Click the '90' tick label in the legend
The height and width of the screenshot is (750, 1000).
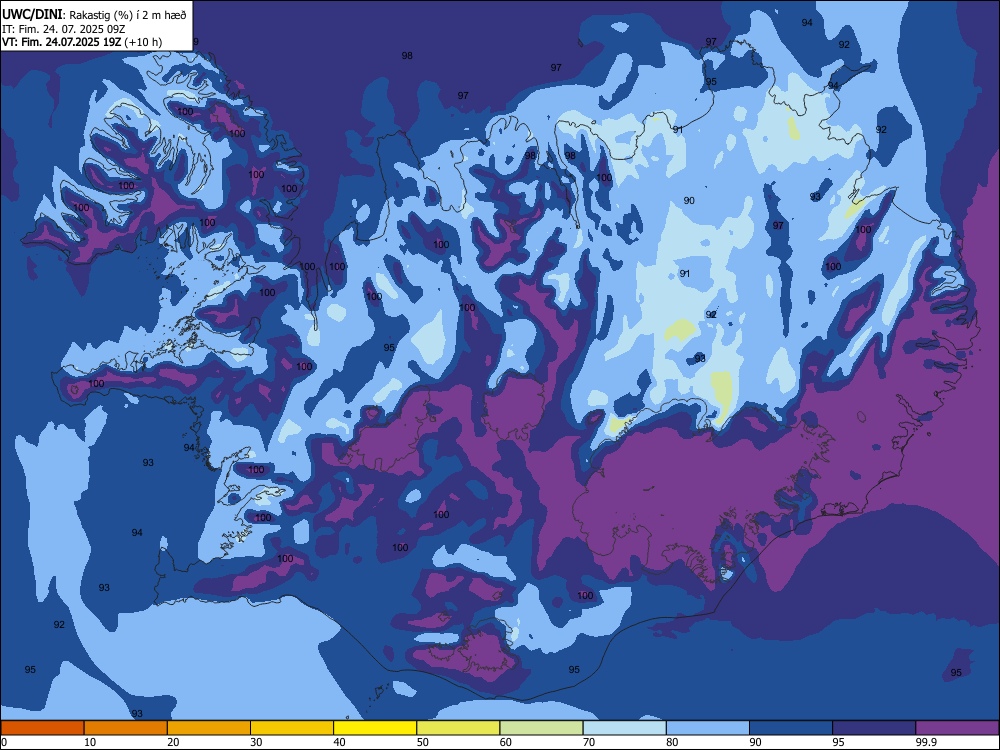(755, 742)
